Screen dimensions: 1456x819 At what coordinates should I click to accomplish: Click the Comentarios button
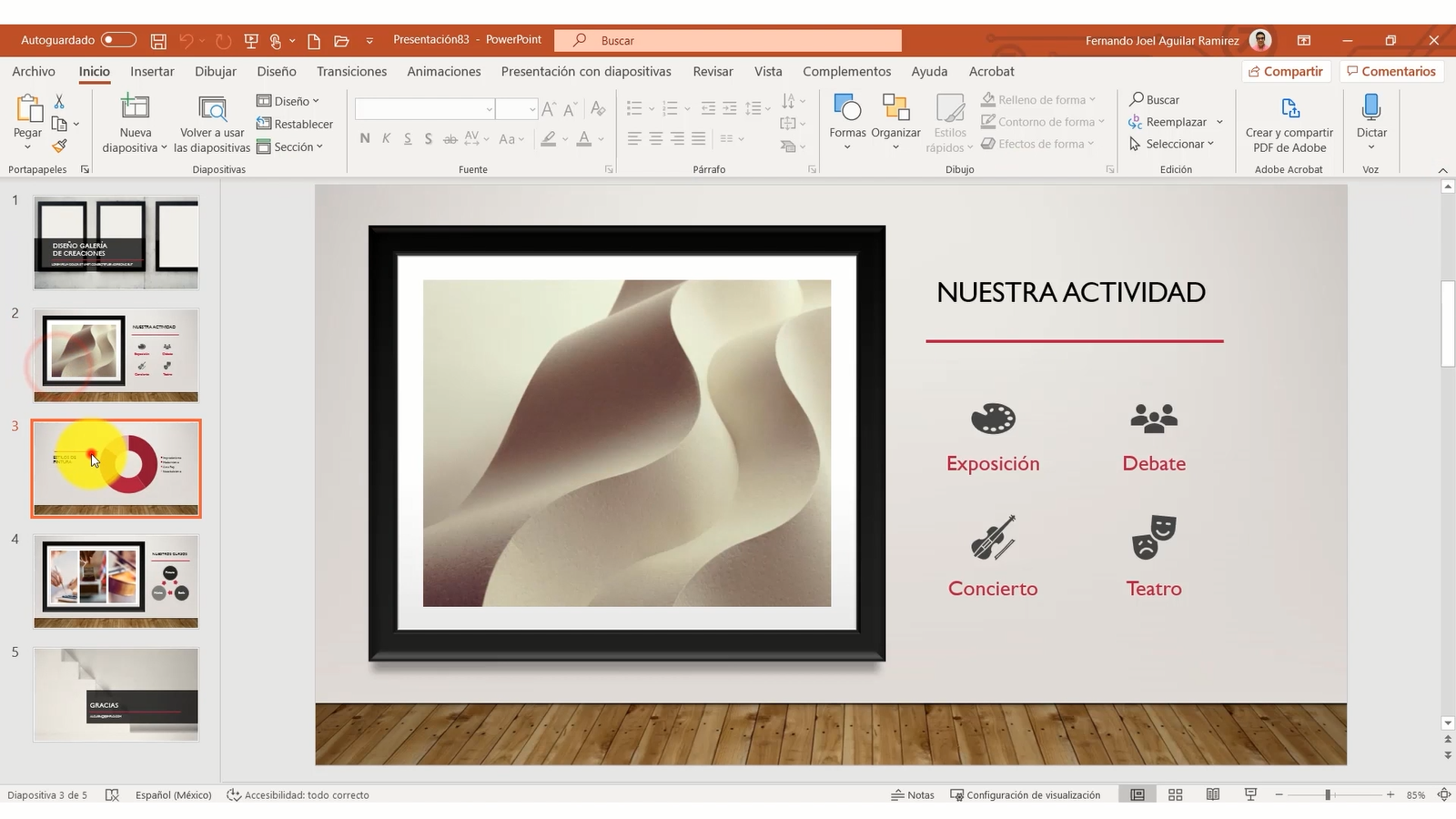[1391, 71]
